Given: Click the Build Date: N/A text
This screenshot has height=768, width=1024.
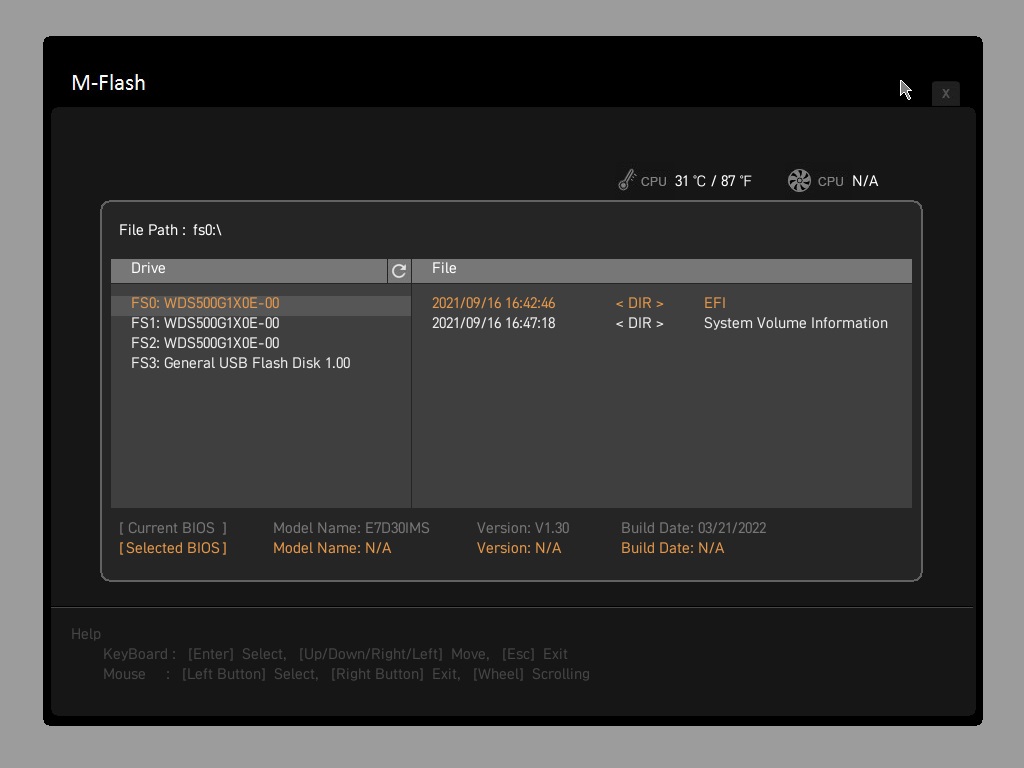Looking at the screenshot, I should [x=672, y=548].
